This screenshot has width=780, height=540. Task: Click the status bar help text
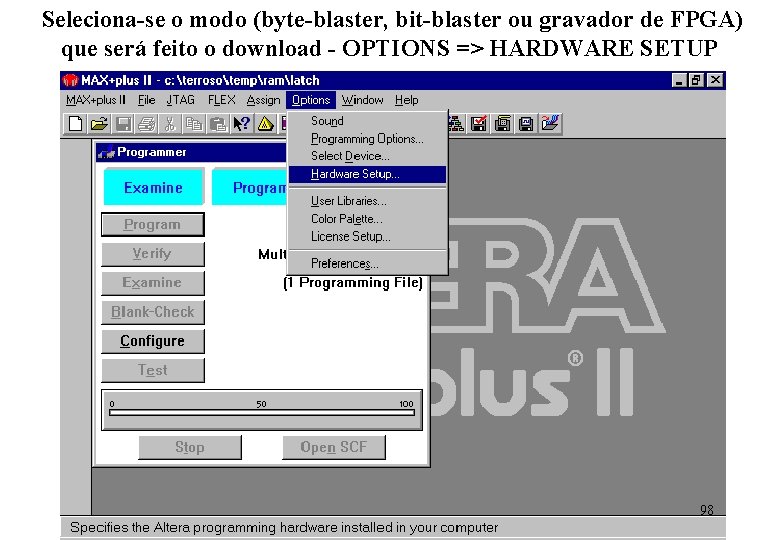pyautogui.click(x=284, y=528)
